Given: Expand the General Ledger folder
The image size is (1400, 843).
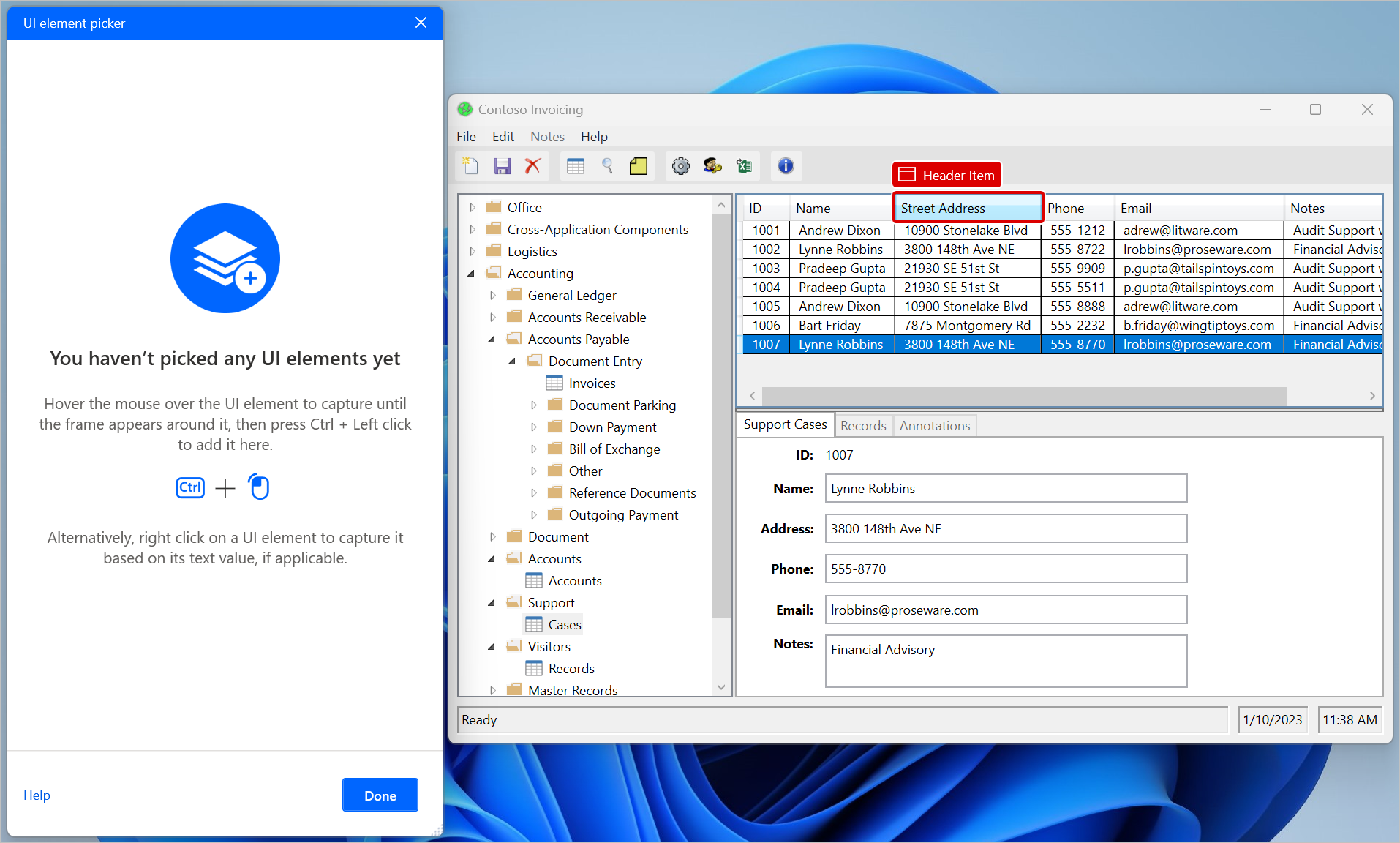Looking at the screenshot, I should (493, 296).
